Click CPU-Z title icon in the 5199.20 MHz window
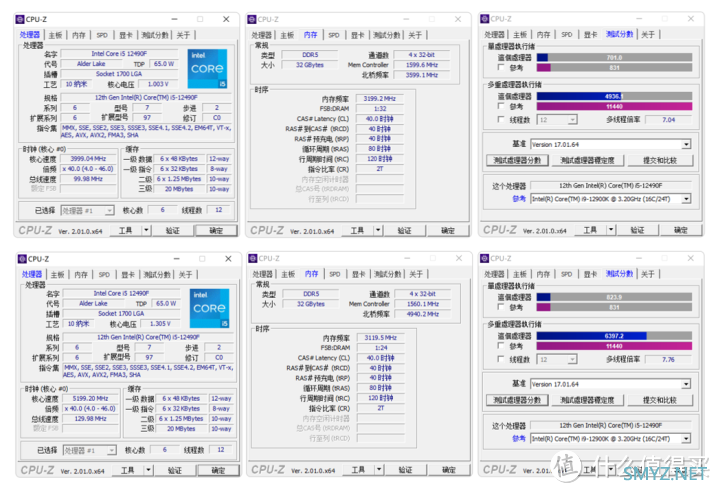 [22, 259]
